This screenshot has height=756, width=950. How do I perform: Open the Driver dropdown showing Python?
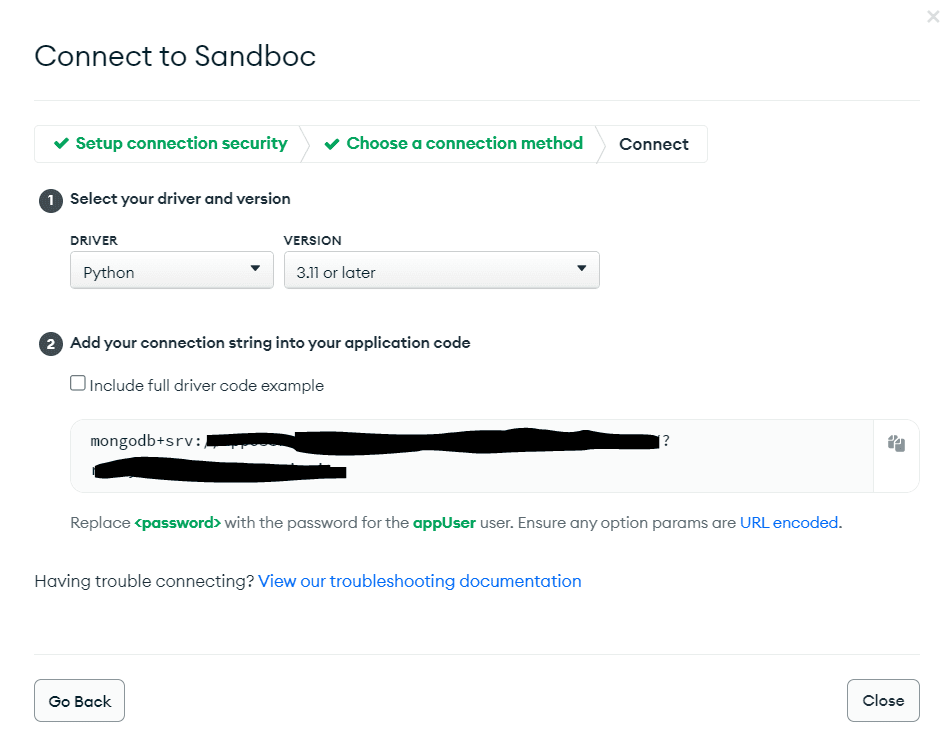(170, 270)
